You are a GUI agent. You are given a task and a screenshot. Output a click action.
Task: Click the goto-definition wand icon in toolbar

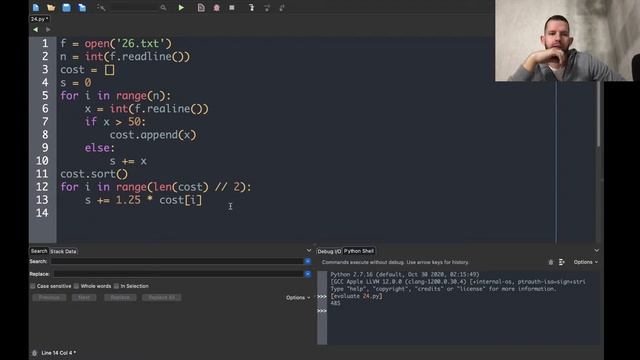pyautogui.click(x=101, y=7)
